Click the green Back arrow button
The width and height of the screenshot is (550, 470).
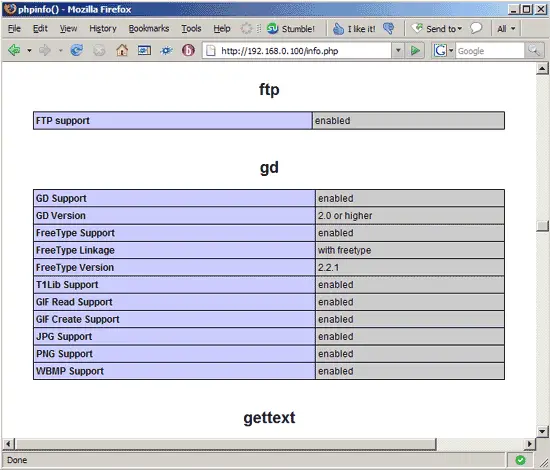pos(14,51)
